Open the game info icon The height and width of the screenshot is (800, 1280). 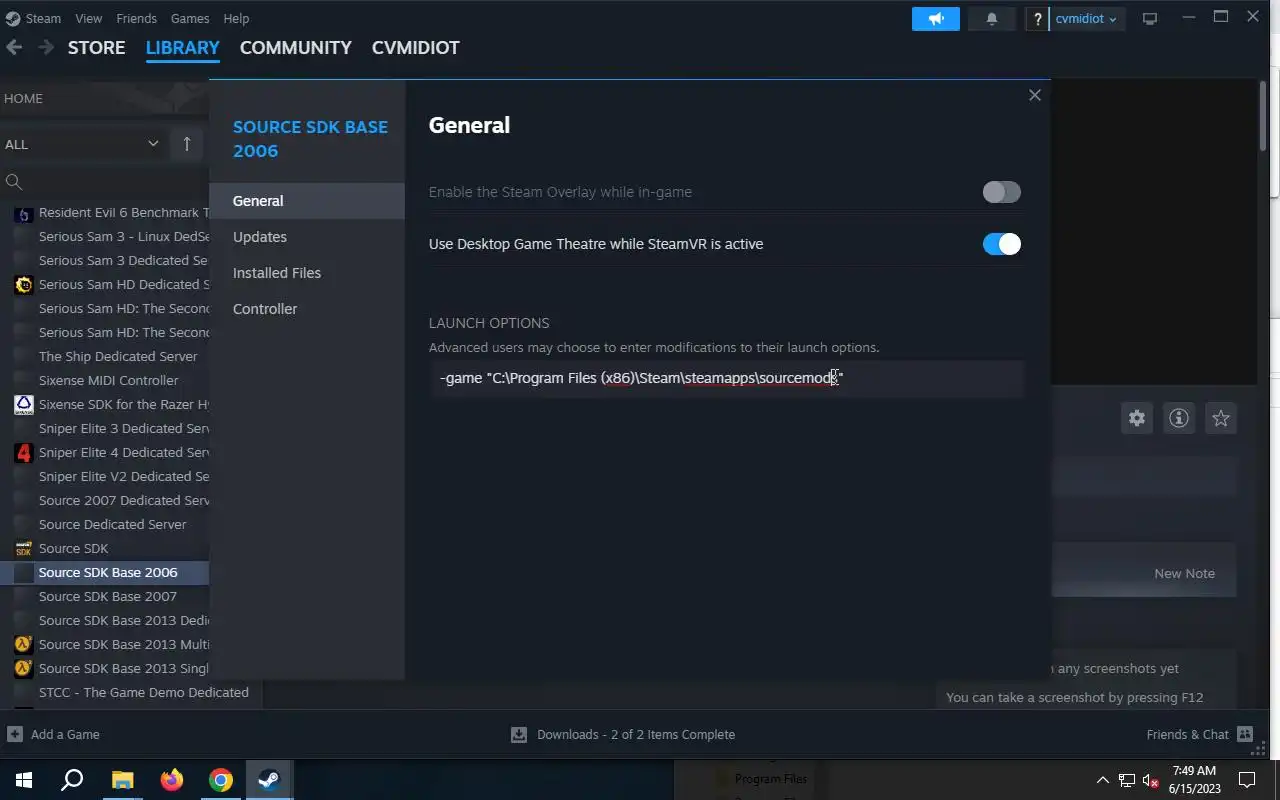(1179, 418)
